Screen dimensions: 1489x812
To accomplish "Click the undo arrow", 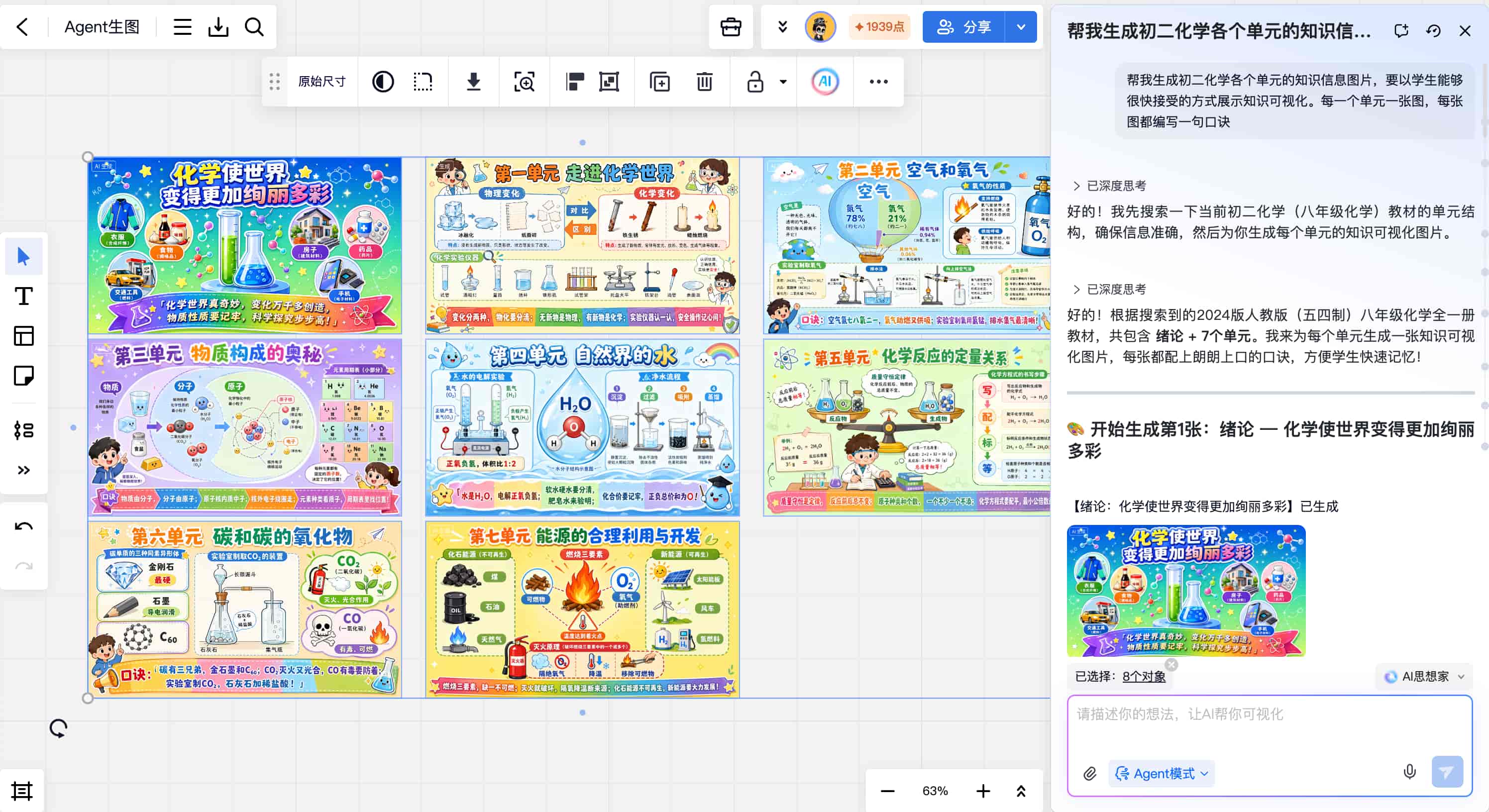I will pyautogui.click(x=24, y=526).
